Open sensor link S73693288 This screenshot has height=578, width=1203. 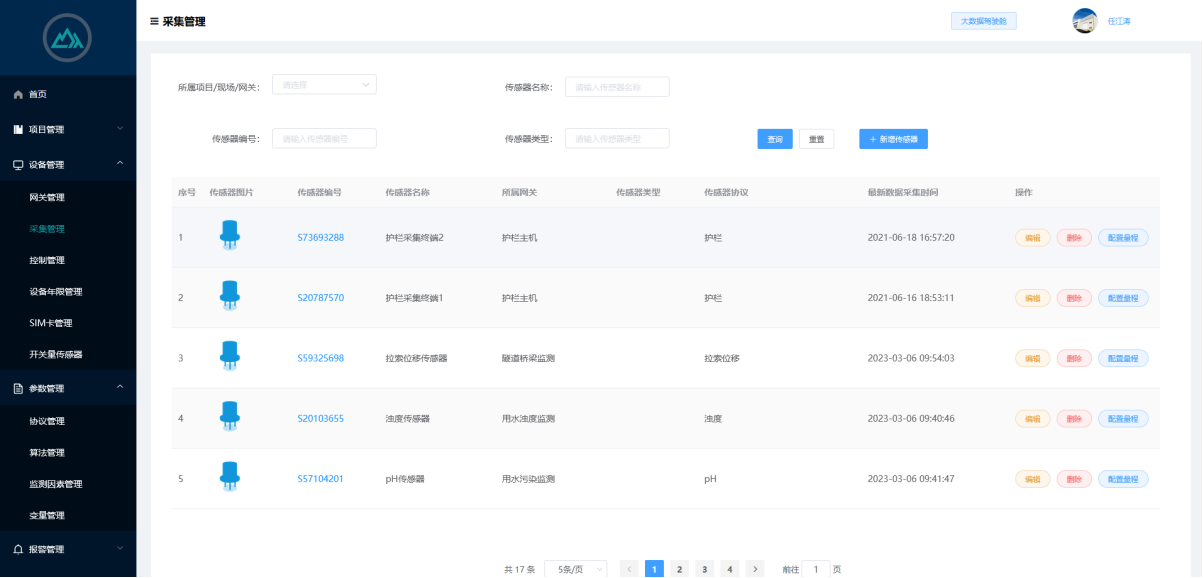[x=320, y=238]
